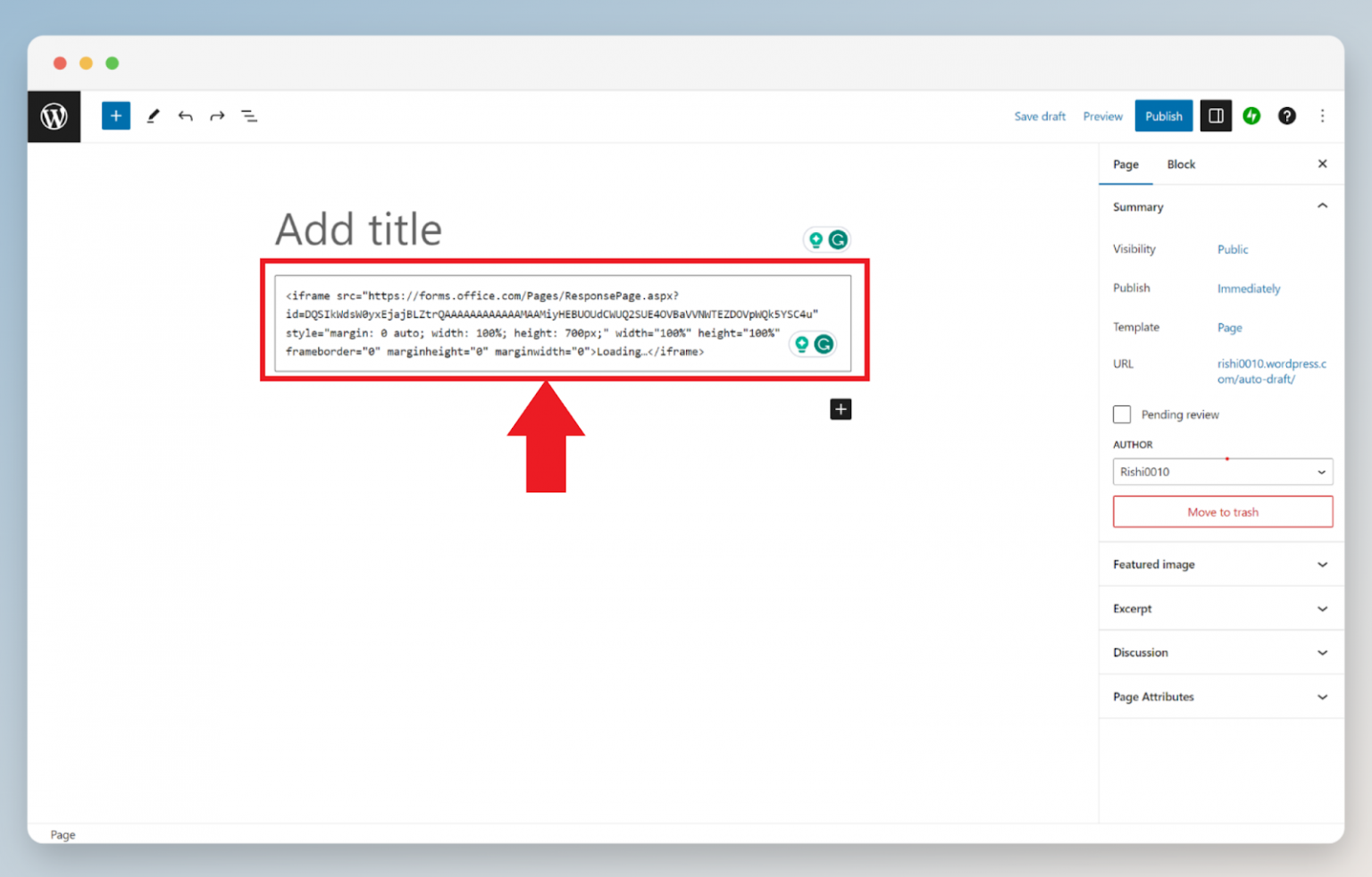Viewport: 1372px width, 877px height.
Task: Switch to the Block tab
Action: pyautogui.click(x=1181, y=164)
